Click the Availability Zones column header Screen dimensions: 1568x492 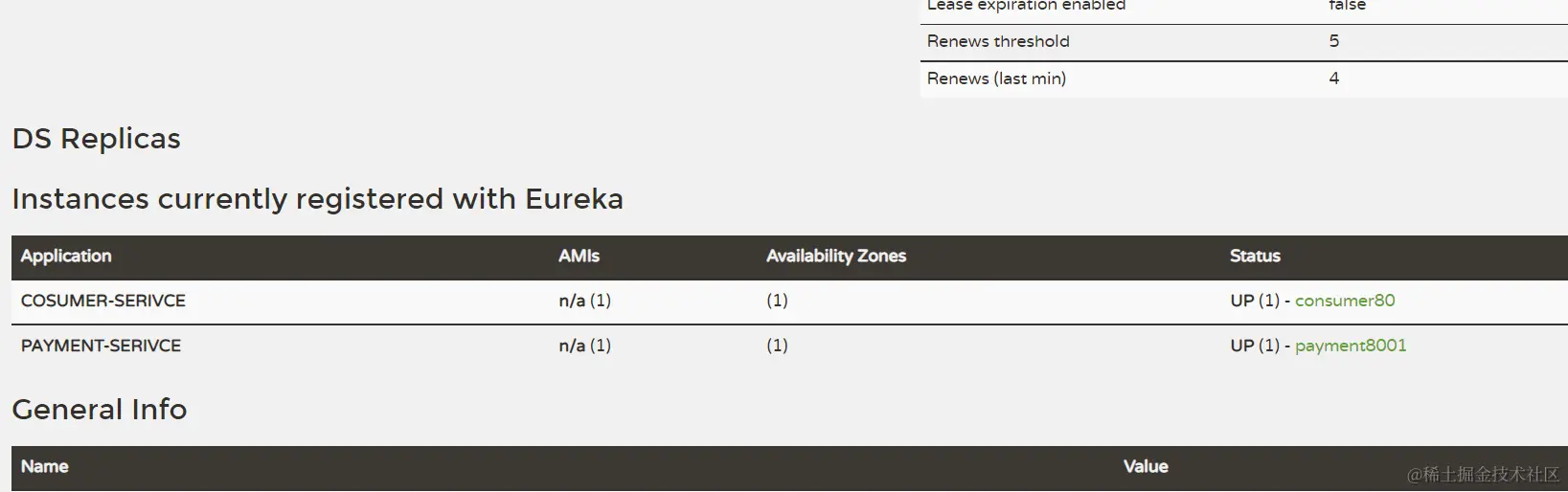tap(835, 257)
